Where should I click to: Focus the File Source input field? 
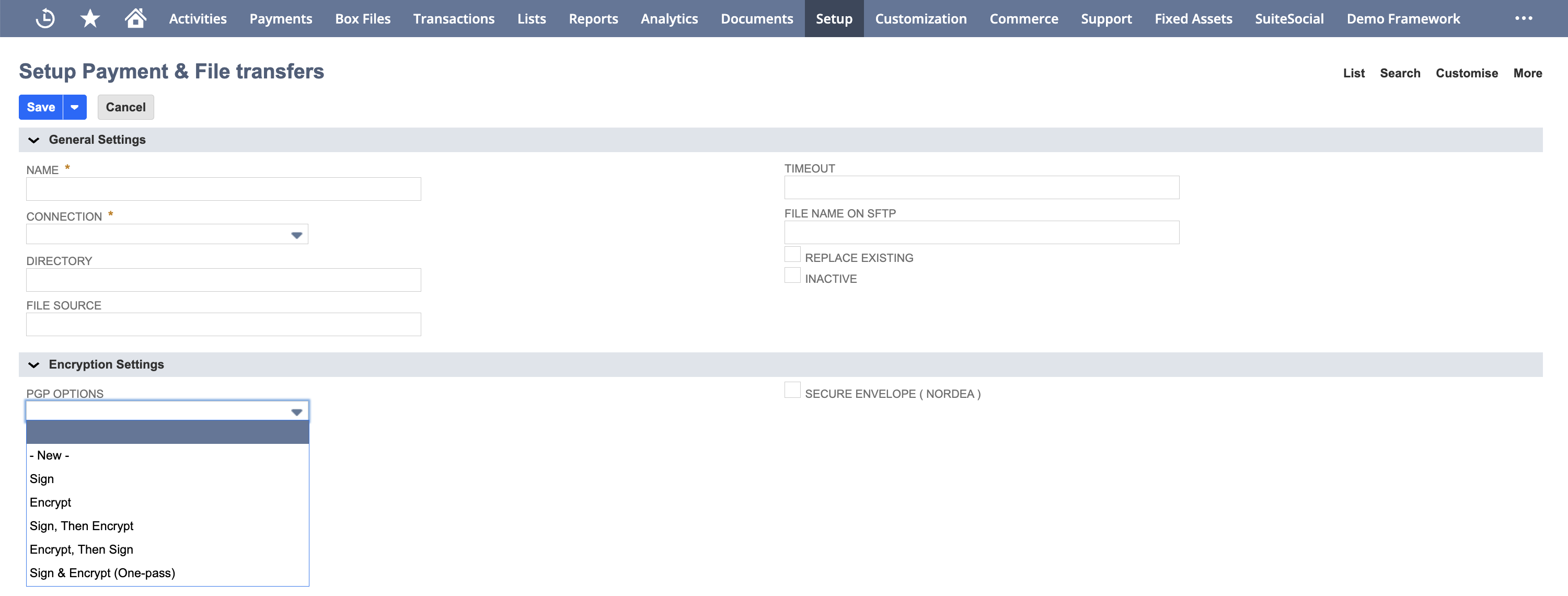coord(223,325)
